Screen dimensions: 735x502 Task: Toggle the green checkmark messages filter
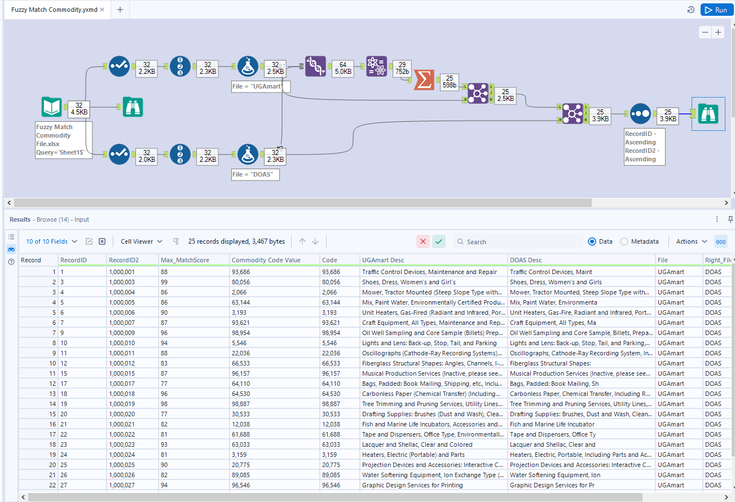439,241
